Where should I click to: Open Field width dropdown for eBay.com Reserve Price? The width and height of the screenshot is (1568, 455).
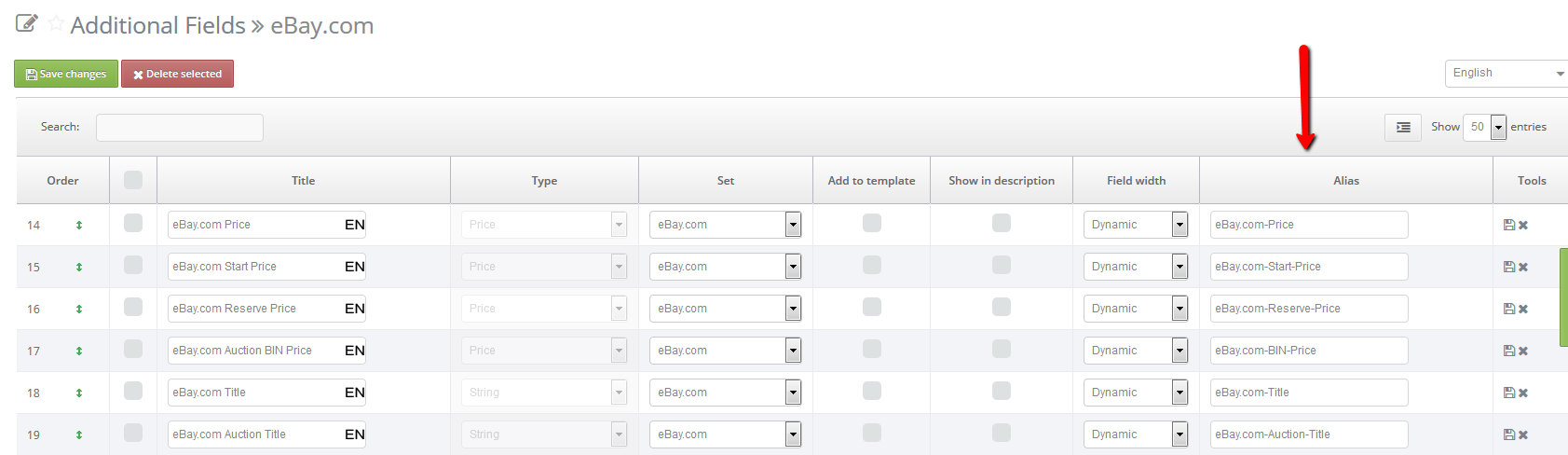point(1136,309)
